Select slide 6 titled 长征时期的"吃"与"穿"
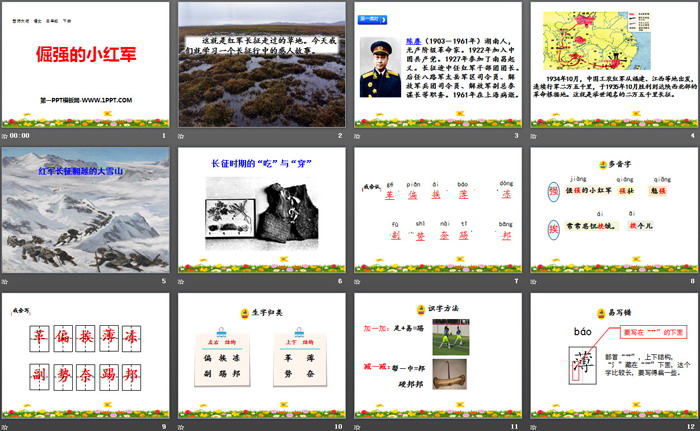The height and width of the screenshot is (431, 700). tap(262, 210)
